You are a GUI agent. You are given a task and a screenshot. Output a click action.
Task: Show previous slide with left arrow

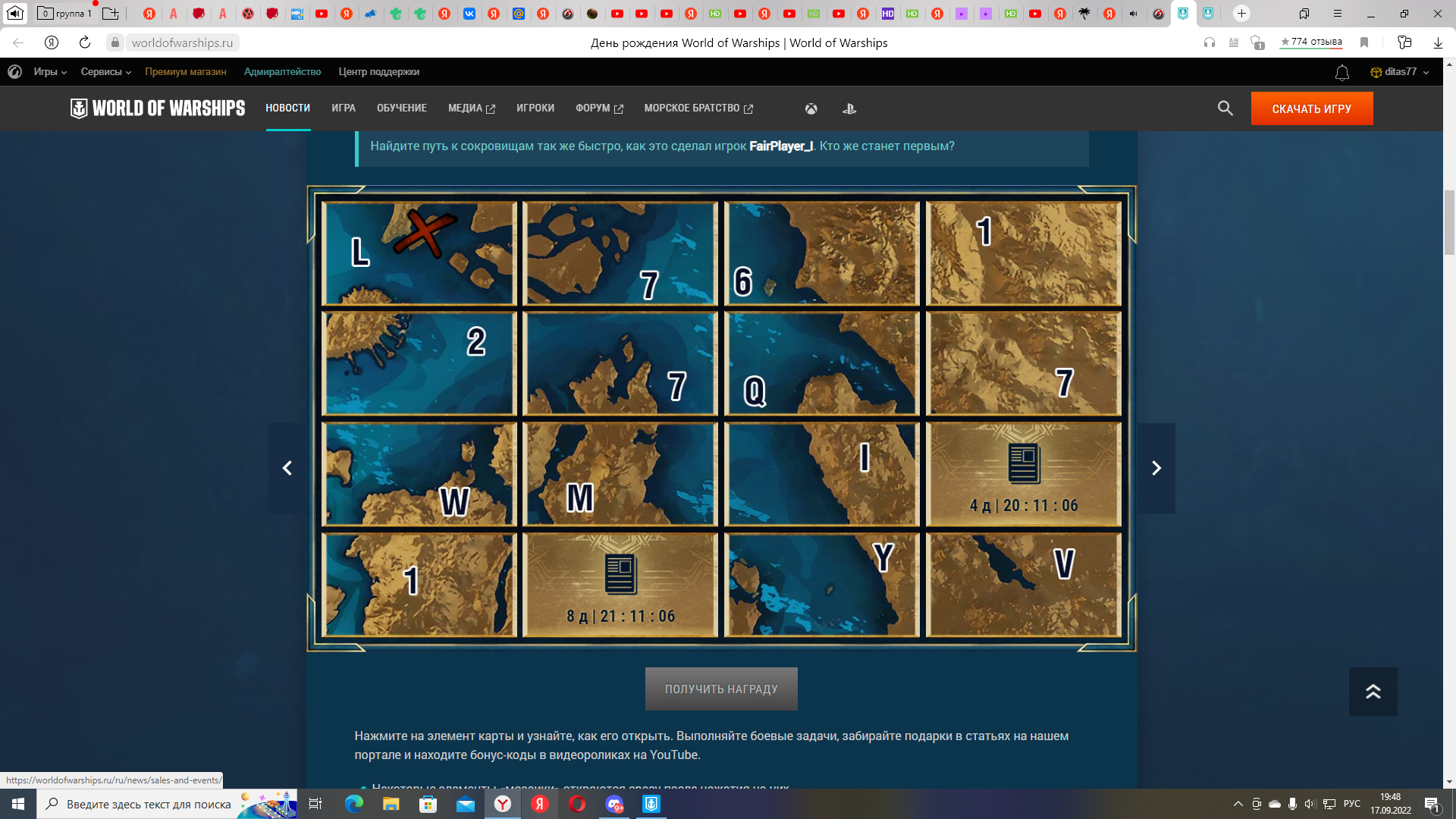coord(287,468)
